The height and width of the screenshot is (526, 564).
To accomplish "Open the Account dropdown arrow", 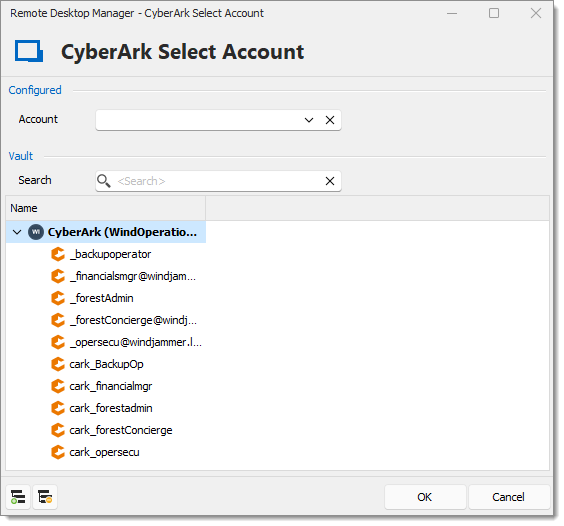I will (309, 120).
